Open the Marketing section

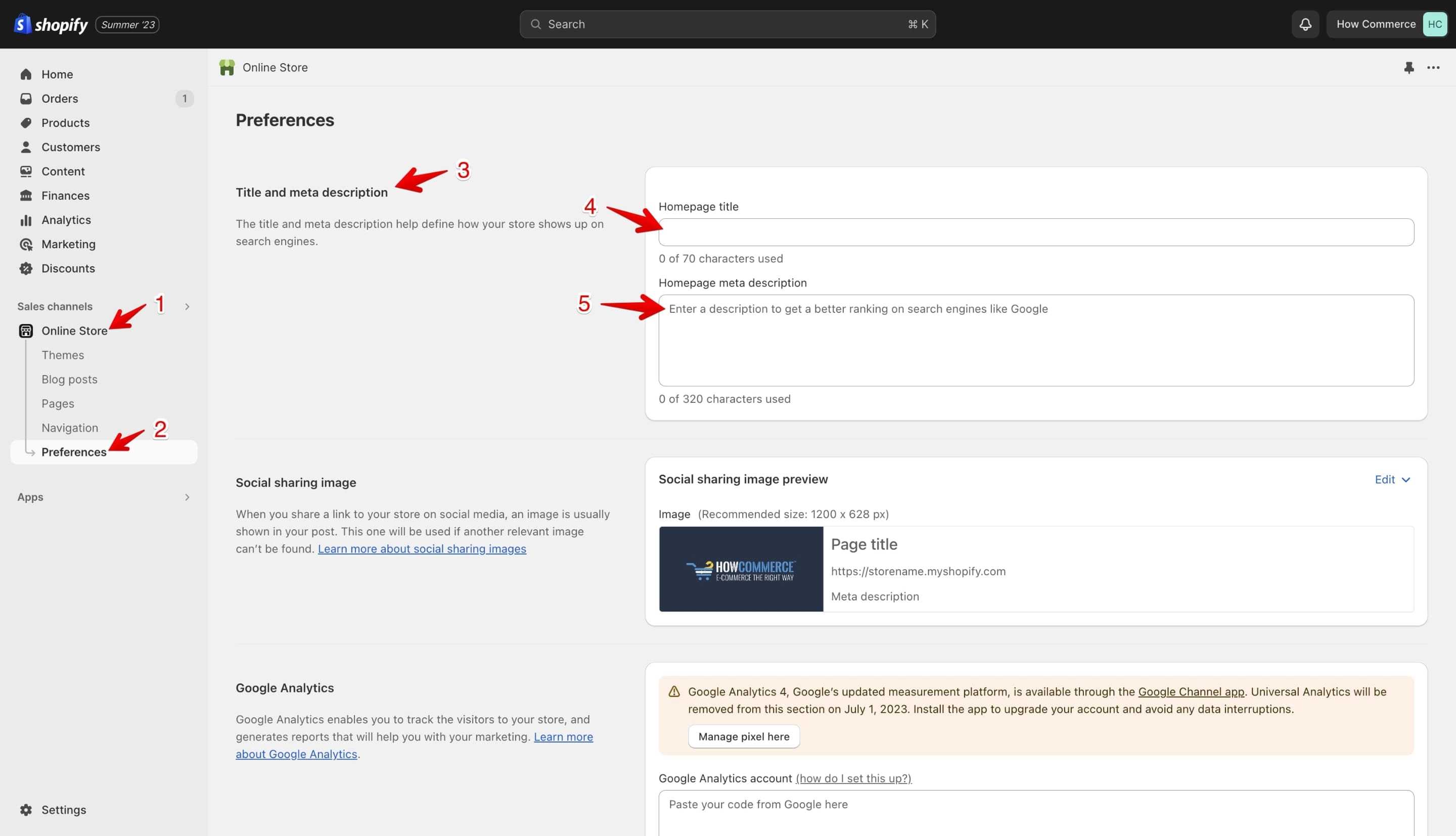click(104, 244)
